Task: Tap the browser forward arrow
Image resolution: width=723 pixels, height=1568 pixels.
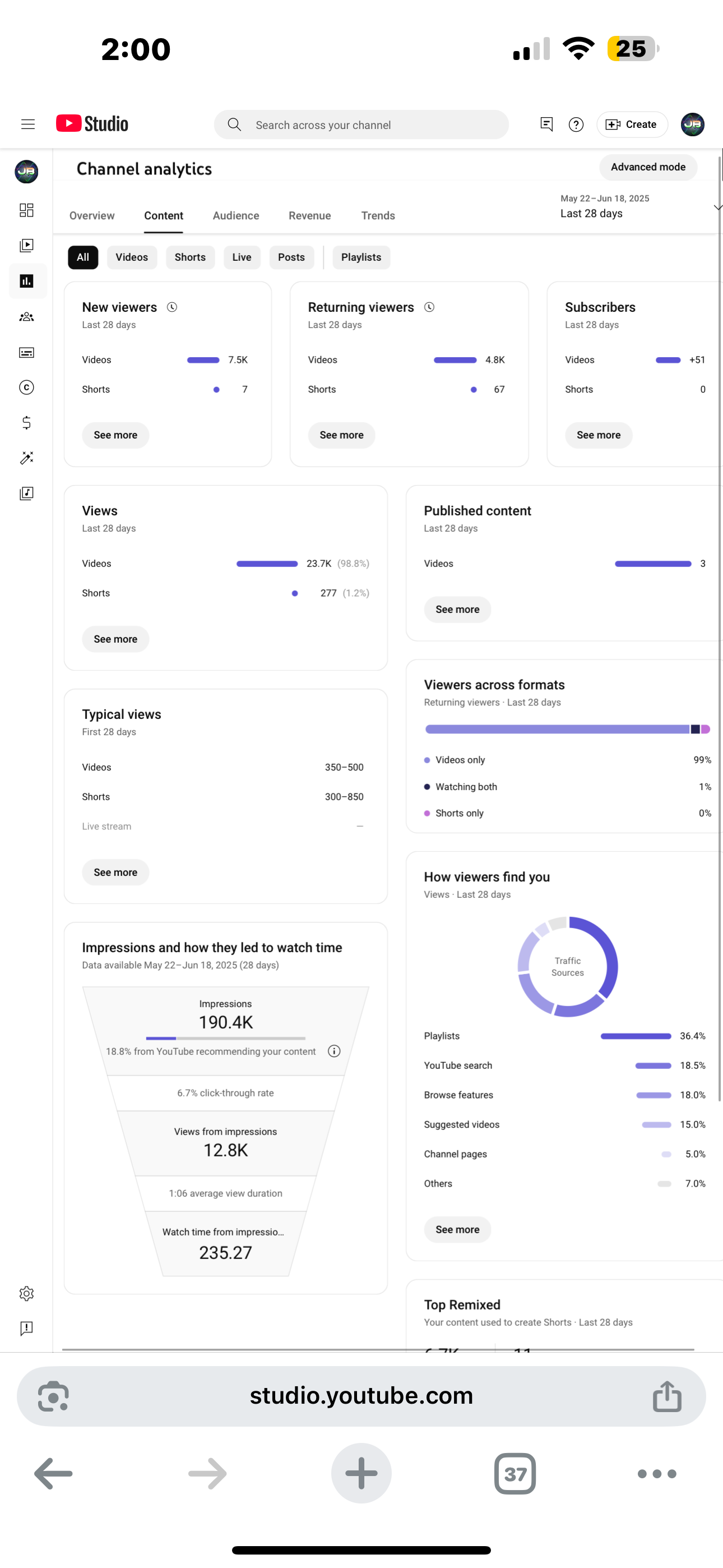Action: [207, 1474]
